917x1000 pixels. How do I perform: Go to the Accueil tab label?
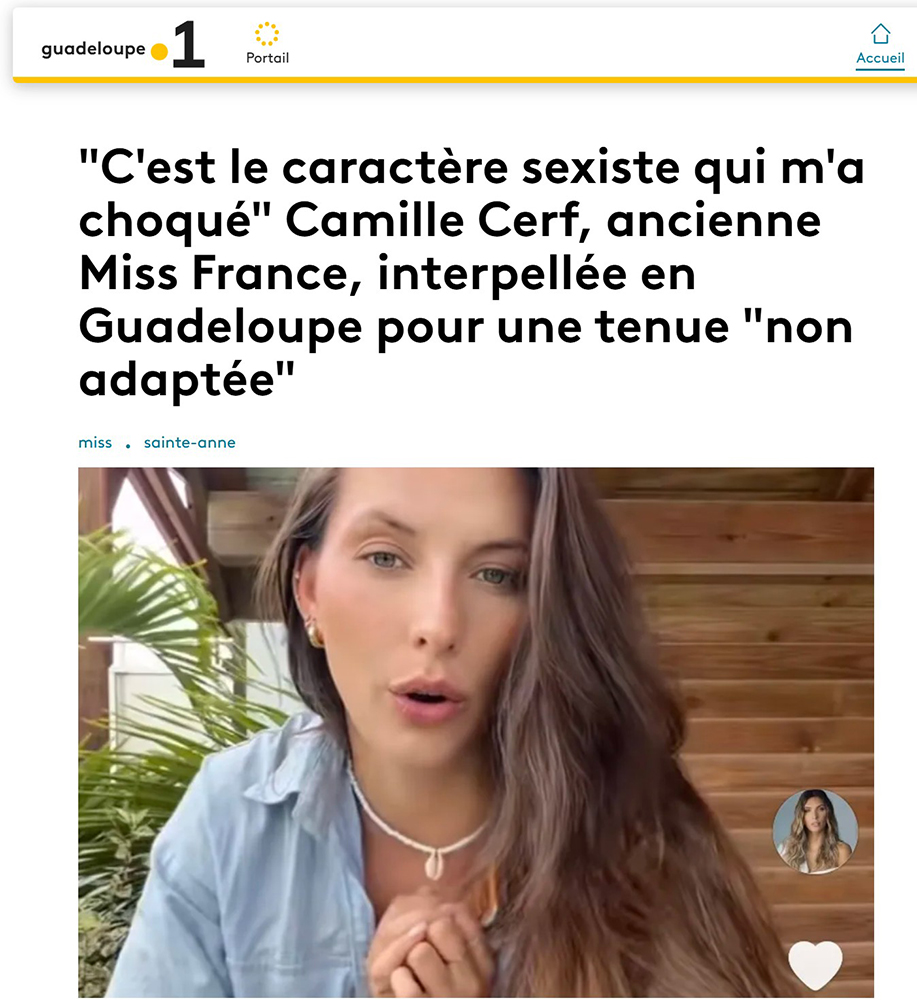880,58
